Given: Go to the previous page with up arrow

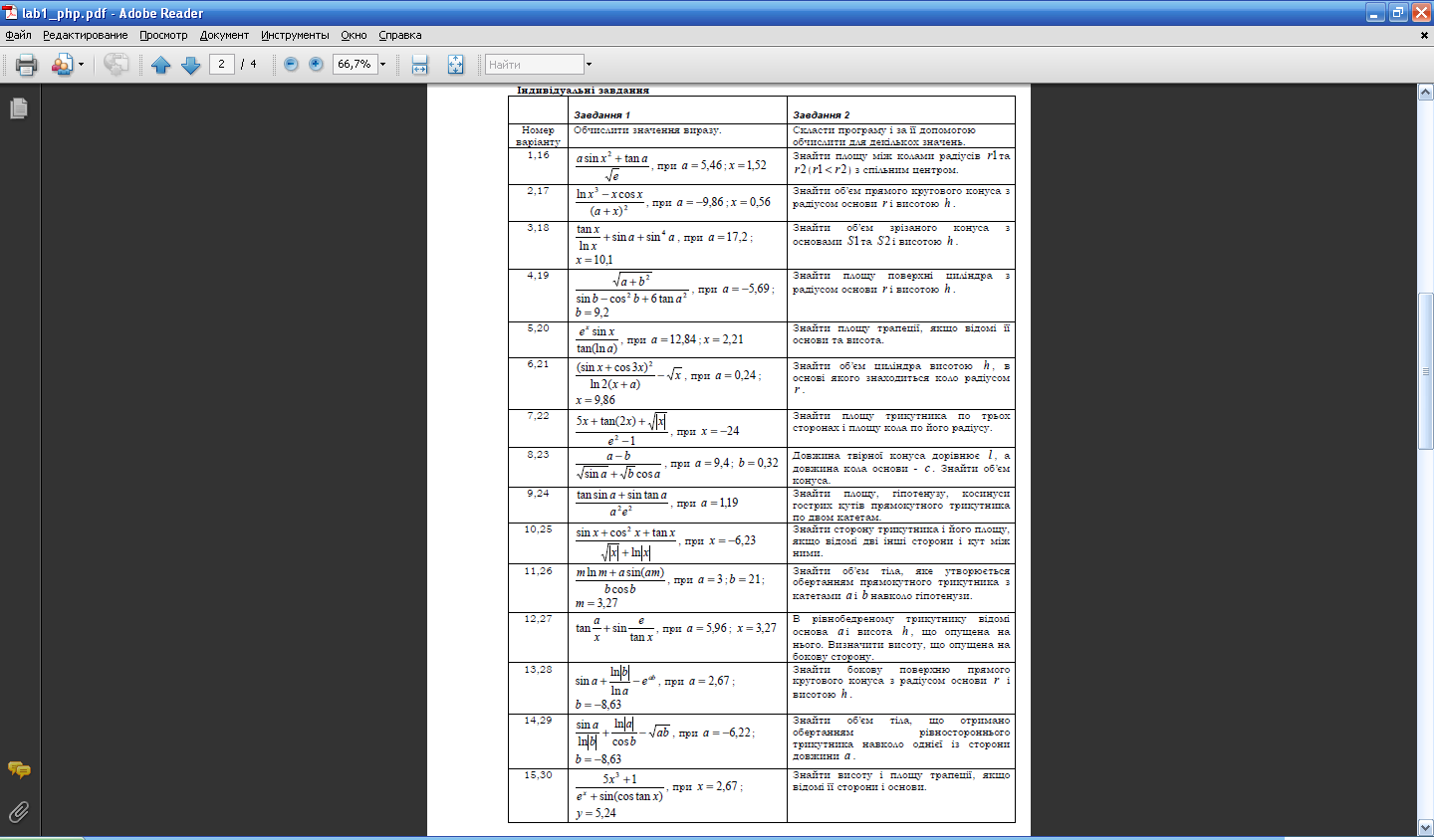Looking at the screenshot, I should click(161, 65).
